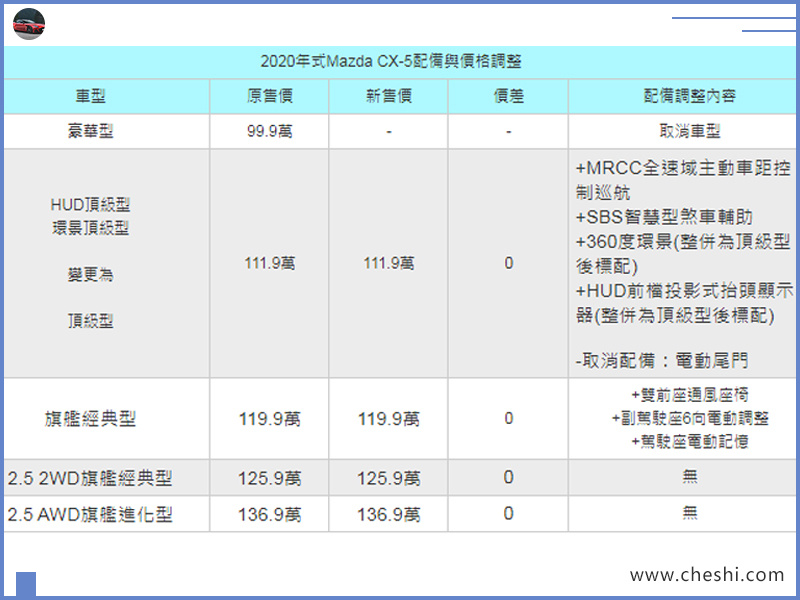Click the '變更為' text
This screenshot has width=800, height=600.
(90, 274)
